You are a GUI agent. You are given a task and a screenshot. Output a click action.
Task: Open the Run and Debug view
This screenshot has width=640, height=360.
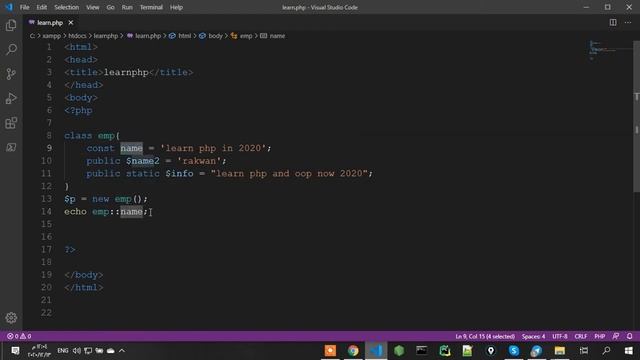tap(11, 98)
